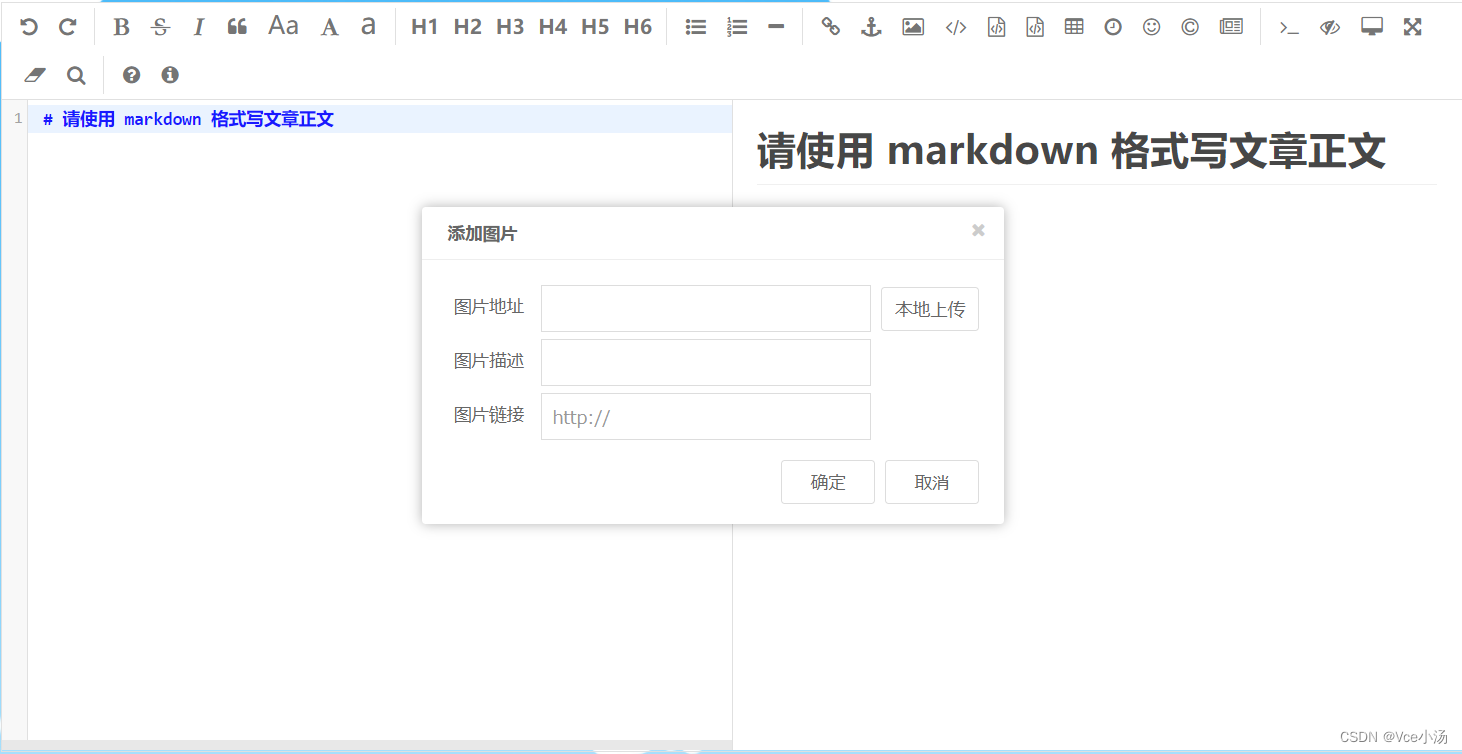Open about info with the i icon
This screenshot has height=754, width=1462.
point(170,75)
